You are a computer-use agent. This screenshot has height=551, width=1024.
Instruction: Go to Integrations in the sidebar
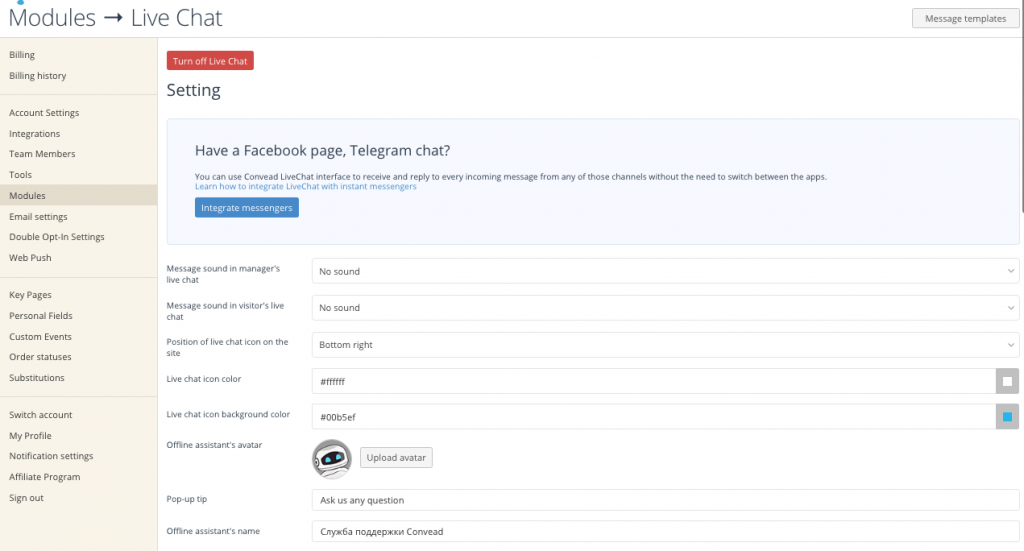click(x=35, y=133)
